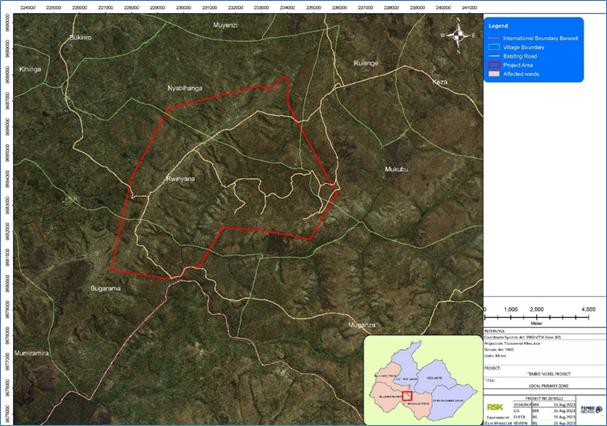This screenshot has width=607, height=426.
Task: Click the red square on inset map
Action: coord(407,396)
